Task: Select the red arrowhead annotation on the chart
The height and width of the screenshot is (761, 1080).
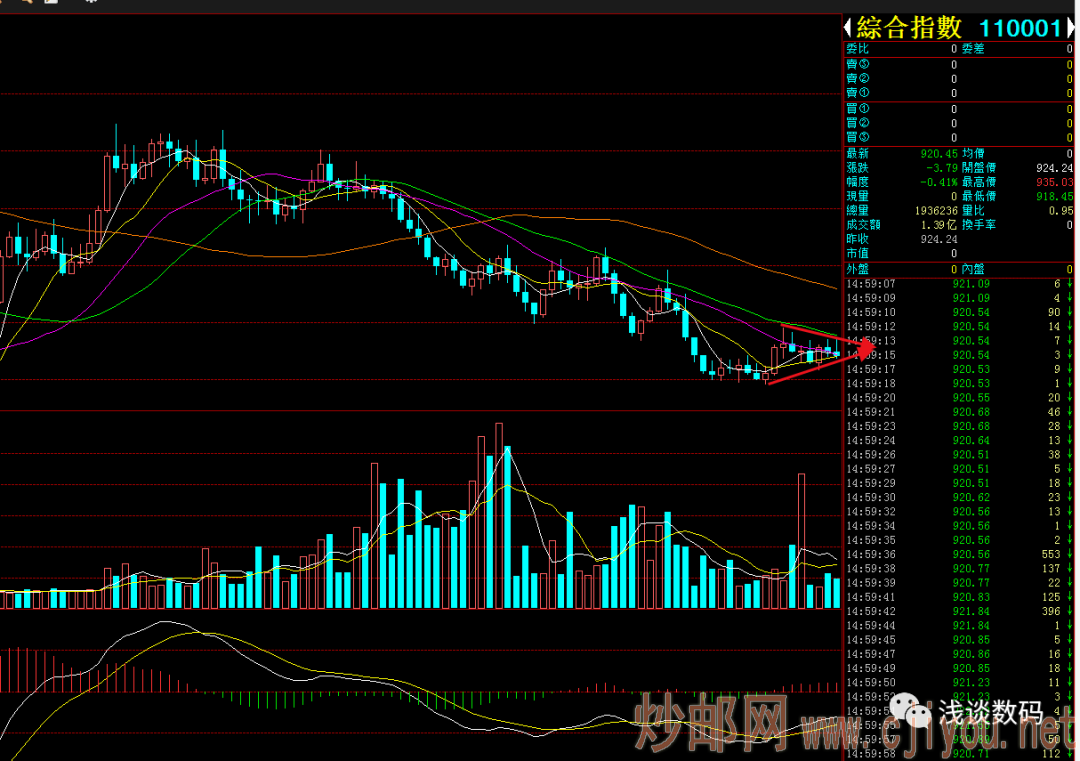Action: pos(863,348)
